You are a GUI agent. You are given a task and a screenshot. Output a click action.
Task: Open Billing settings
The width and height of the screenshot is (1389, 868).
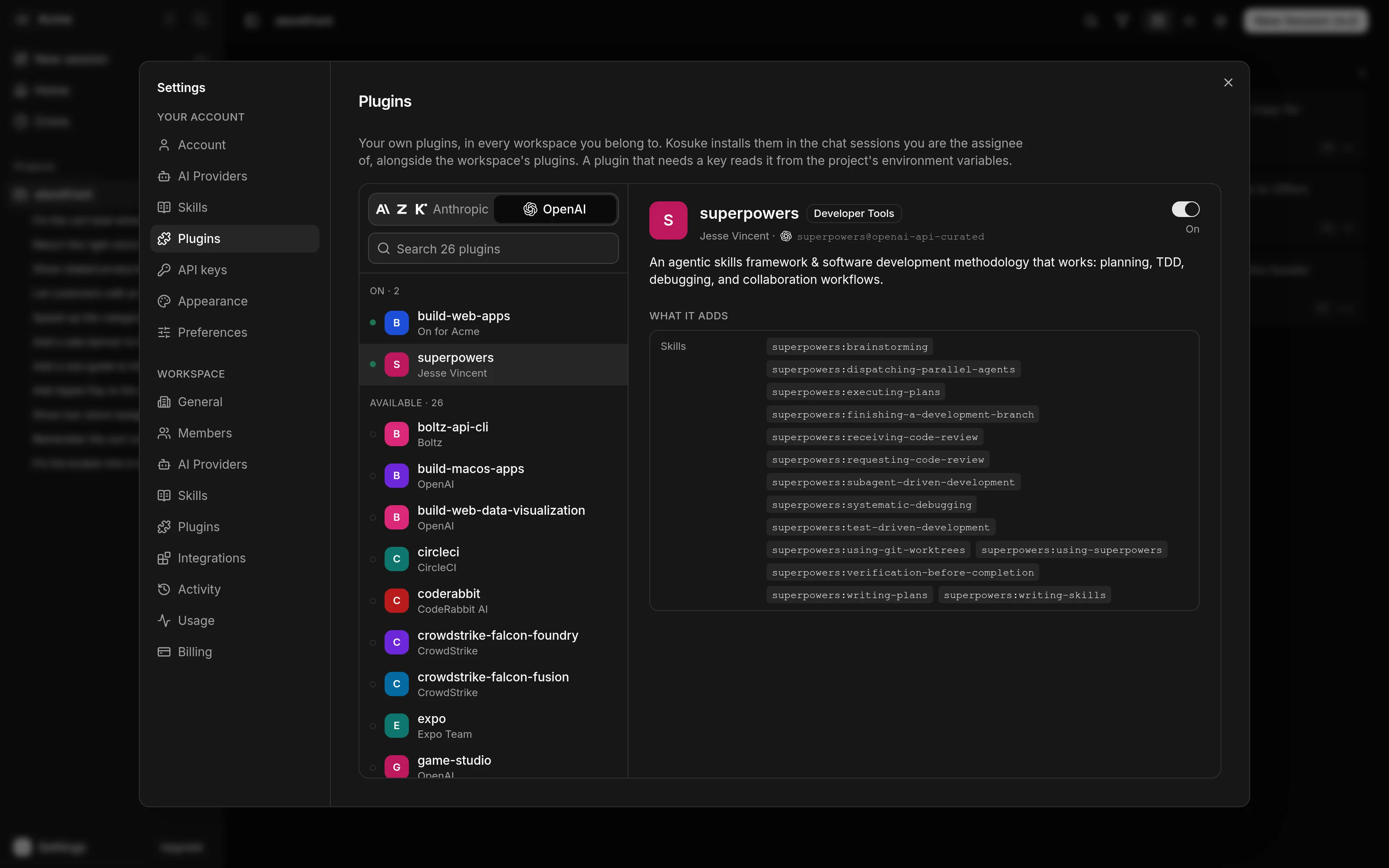(x=234, y=651)
